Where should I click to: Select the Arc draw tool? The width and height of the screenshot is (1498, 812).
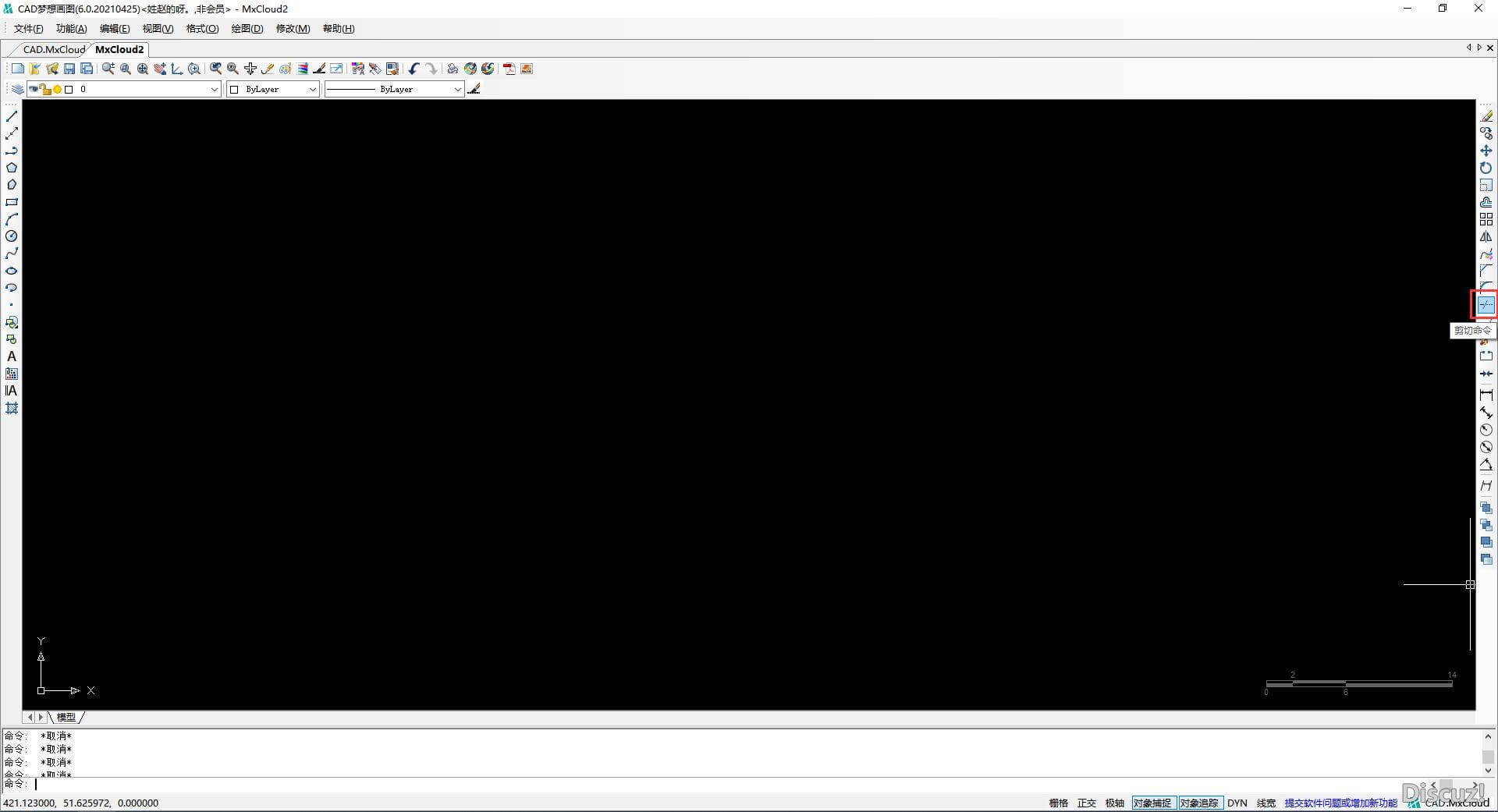(12, 219)
